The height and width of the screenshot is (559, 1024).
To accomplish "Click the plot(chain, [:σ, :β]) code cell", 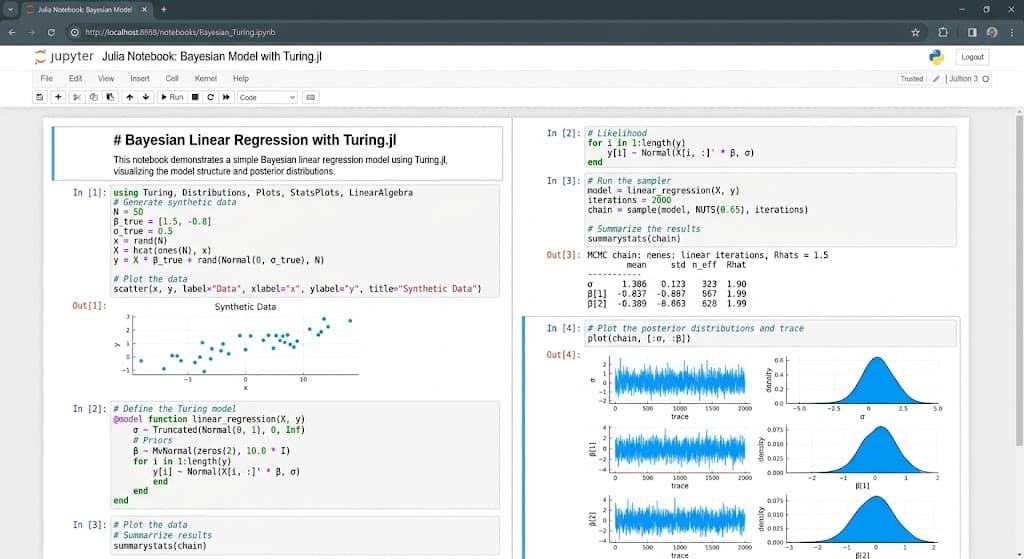I will [770, 334].
